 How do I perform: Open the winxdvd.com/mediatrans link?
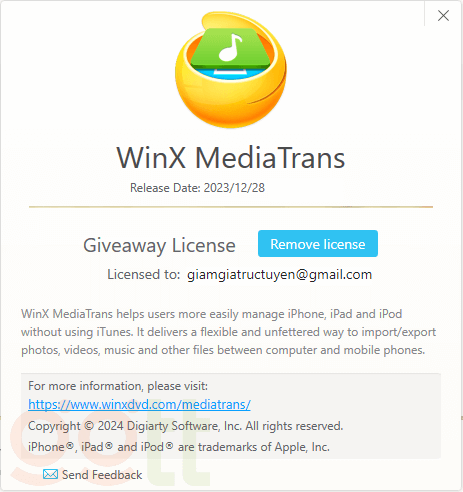[x=139, y=404]
